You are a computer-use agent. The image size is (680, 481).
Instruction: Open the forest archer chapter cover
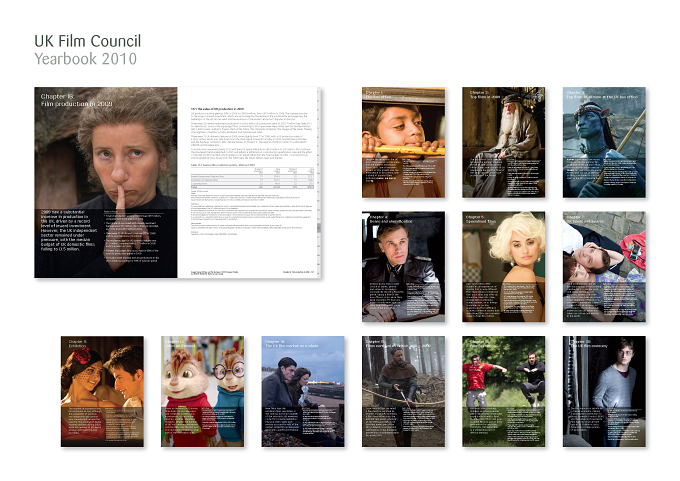pos(403,391)
